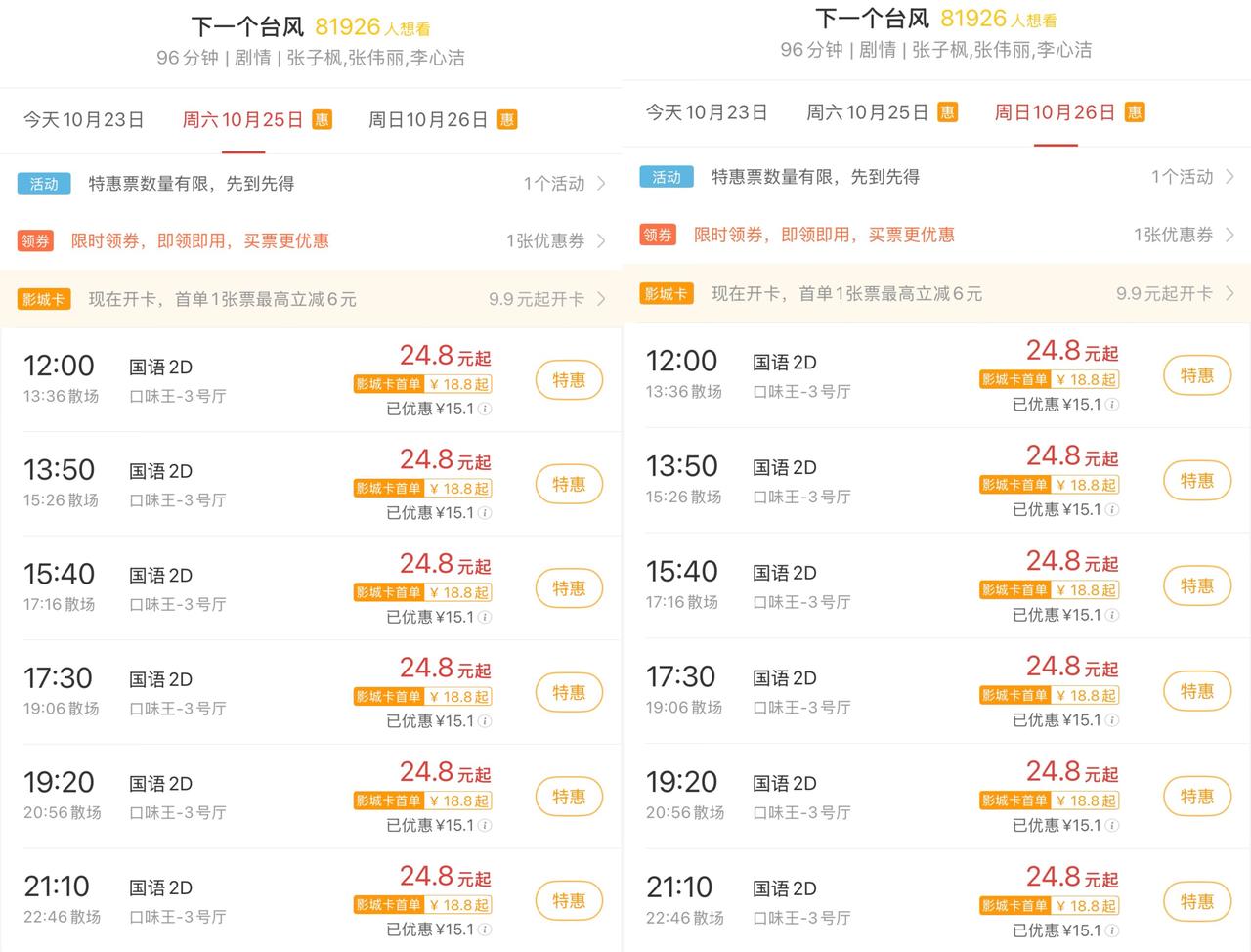Click the orange 领券 tag in right panel
The width and height of the screenshot is (1251, 952).
658,236
